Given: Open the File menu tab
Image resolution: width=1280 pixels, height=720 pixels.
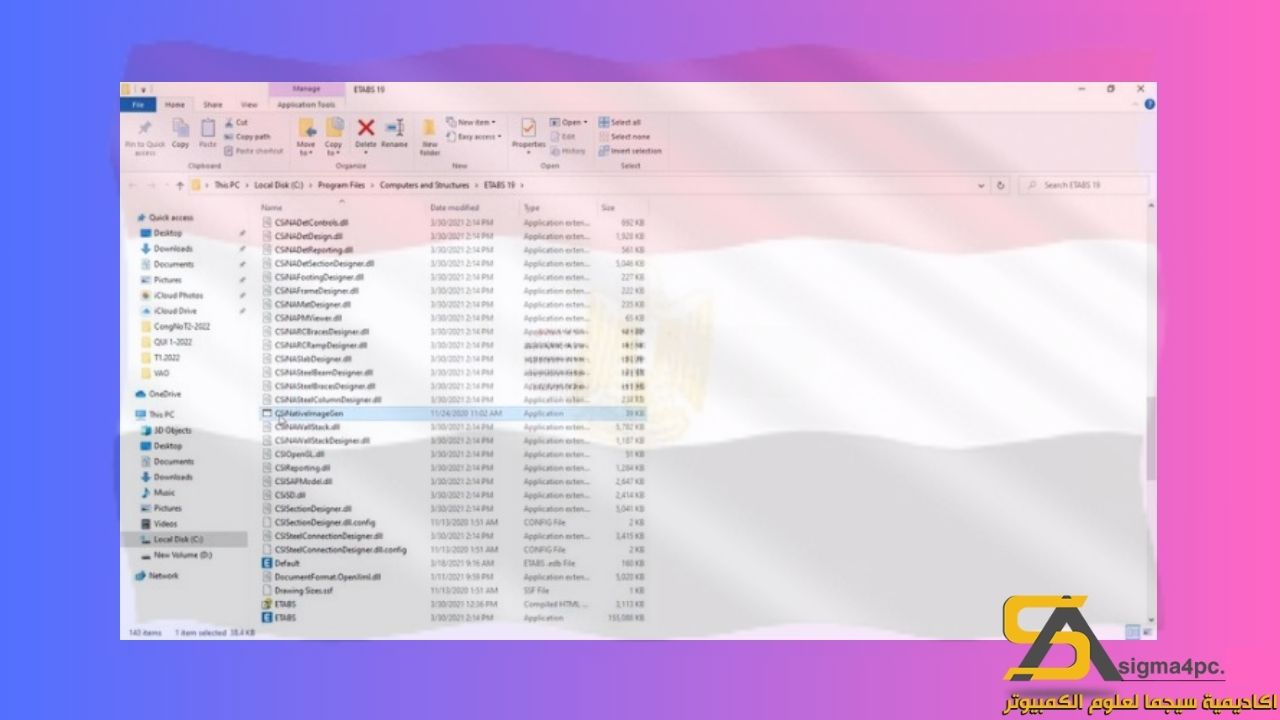Looking at the screenshot, I should pos(138,104).
